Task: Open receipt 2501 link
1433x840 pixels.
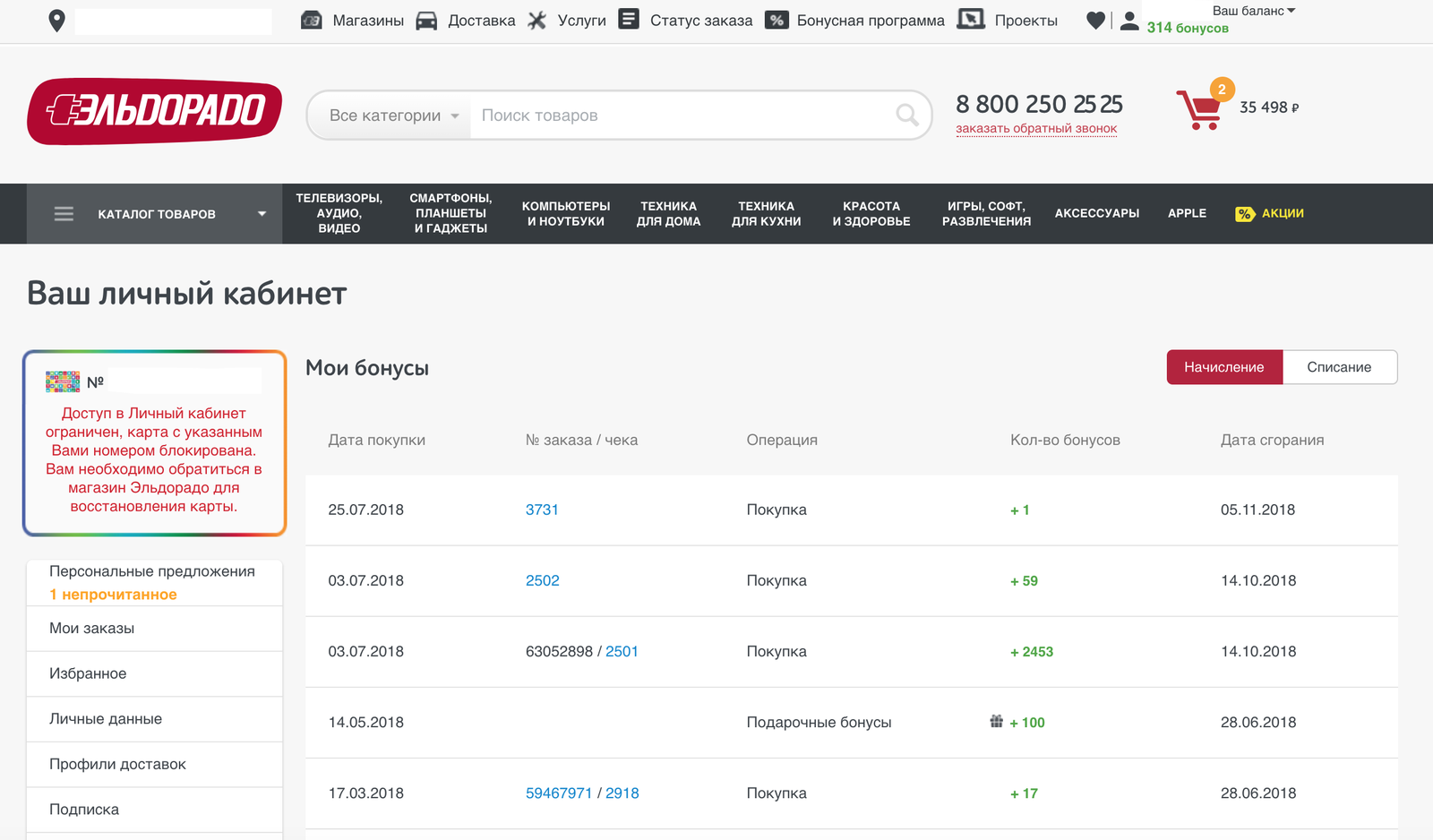Action: [622, 651]
